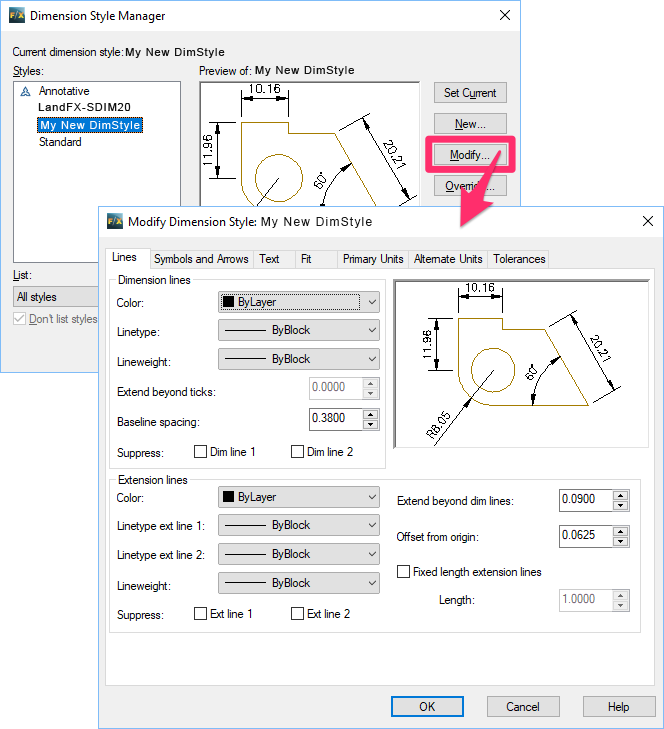The height and width of the screenshot is (729, 664).
Task: Open the Text tab
Action: coord(269,259)
